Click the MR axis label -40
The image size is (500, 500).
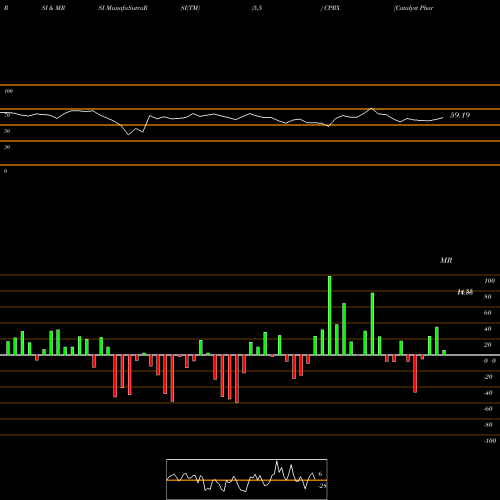(488, 393)
